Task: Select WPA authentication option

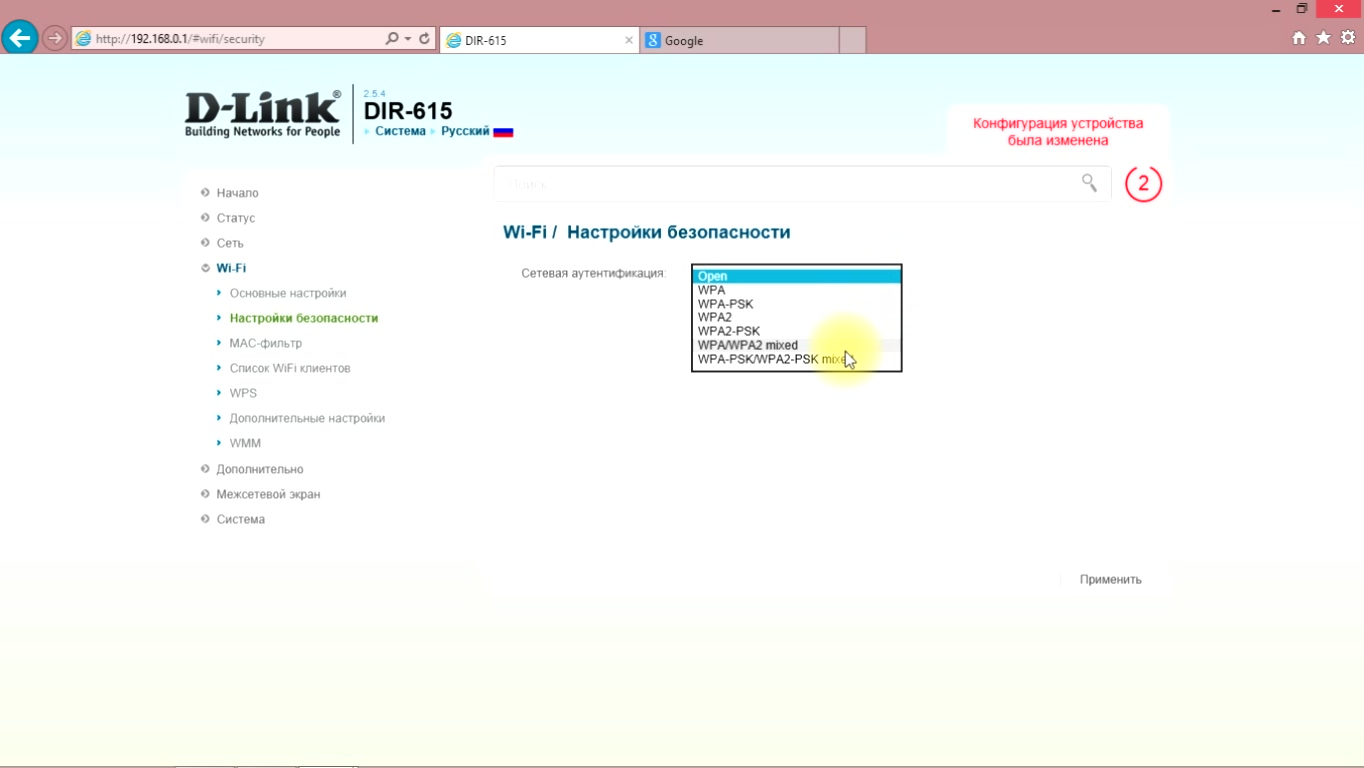Action: coord(796,290)
